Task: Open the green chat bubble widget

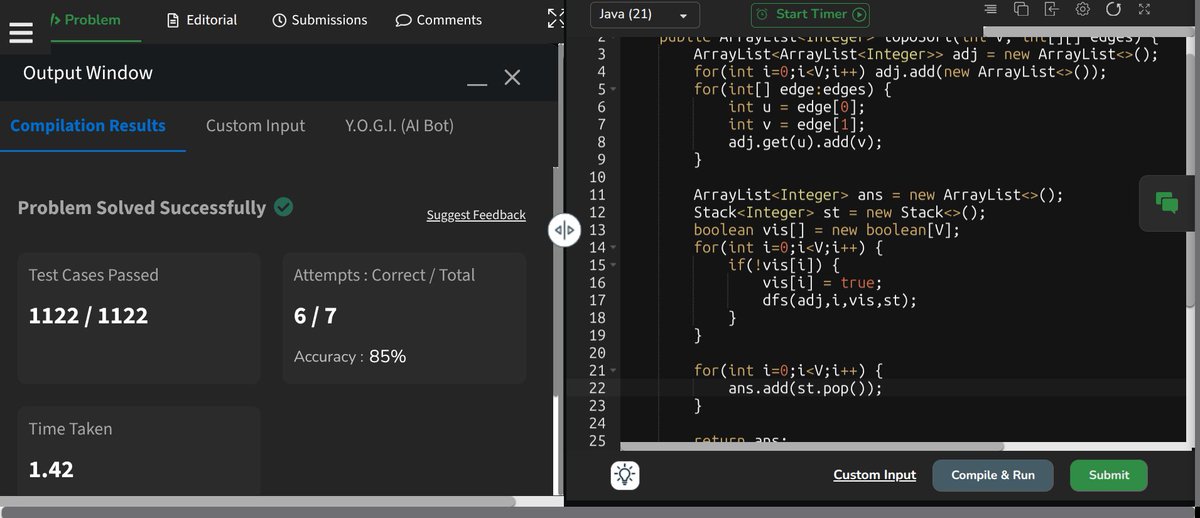Action: tap(1167, 201)
